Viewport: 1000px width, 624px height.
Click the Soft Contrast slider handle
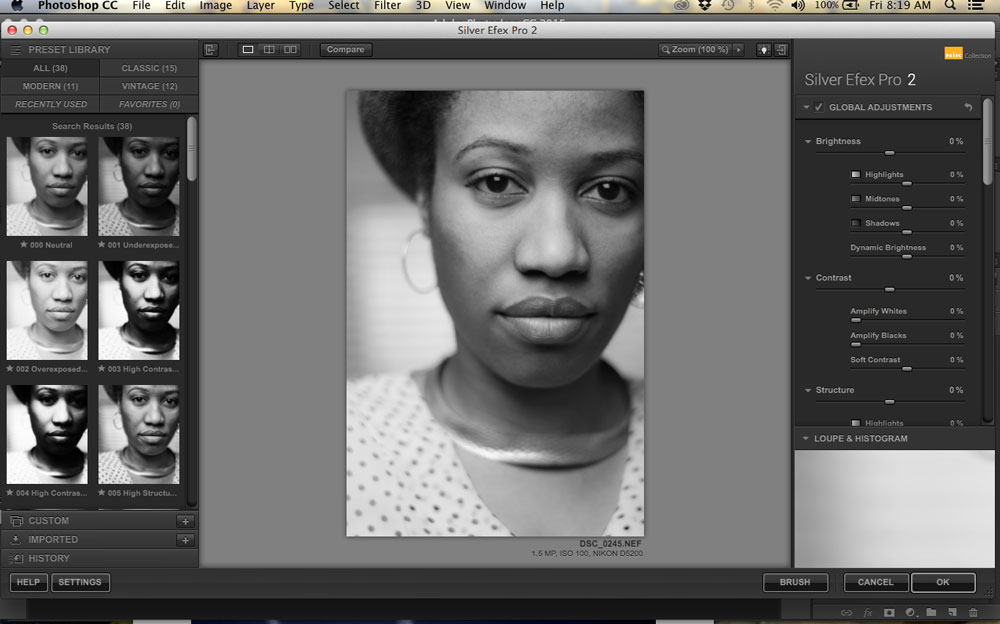(x=906, y=368)
